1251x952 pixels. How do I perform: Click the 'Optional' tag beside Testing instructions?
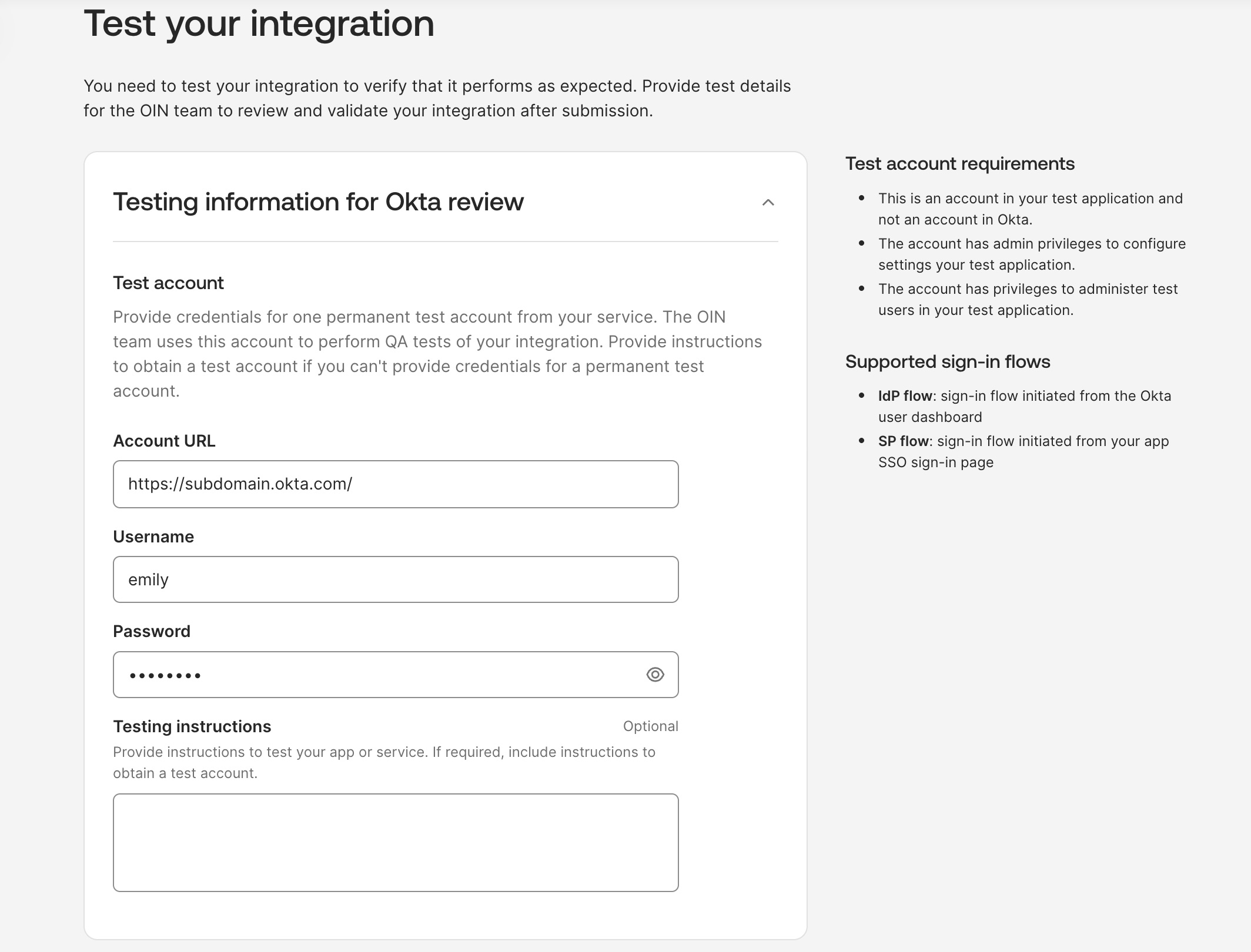[651, 726]
